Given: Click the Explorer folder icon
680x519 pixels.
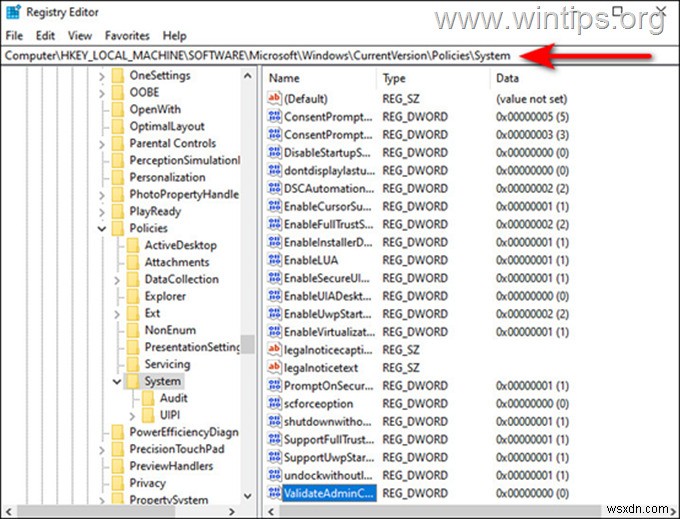Looking at the screenshot, I should [133, 296].
